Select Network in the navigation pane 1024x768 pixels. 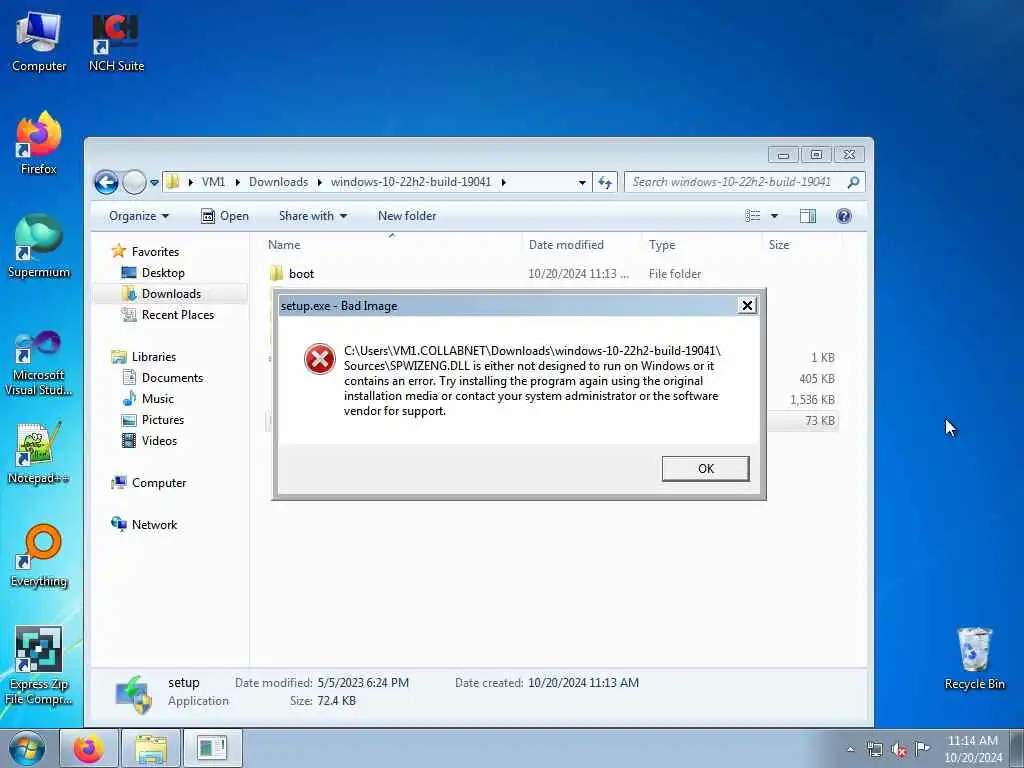click(x=154, y=524)
